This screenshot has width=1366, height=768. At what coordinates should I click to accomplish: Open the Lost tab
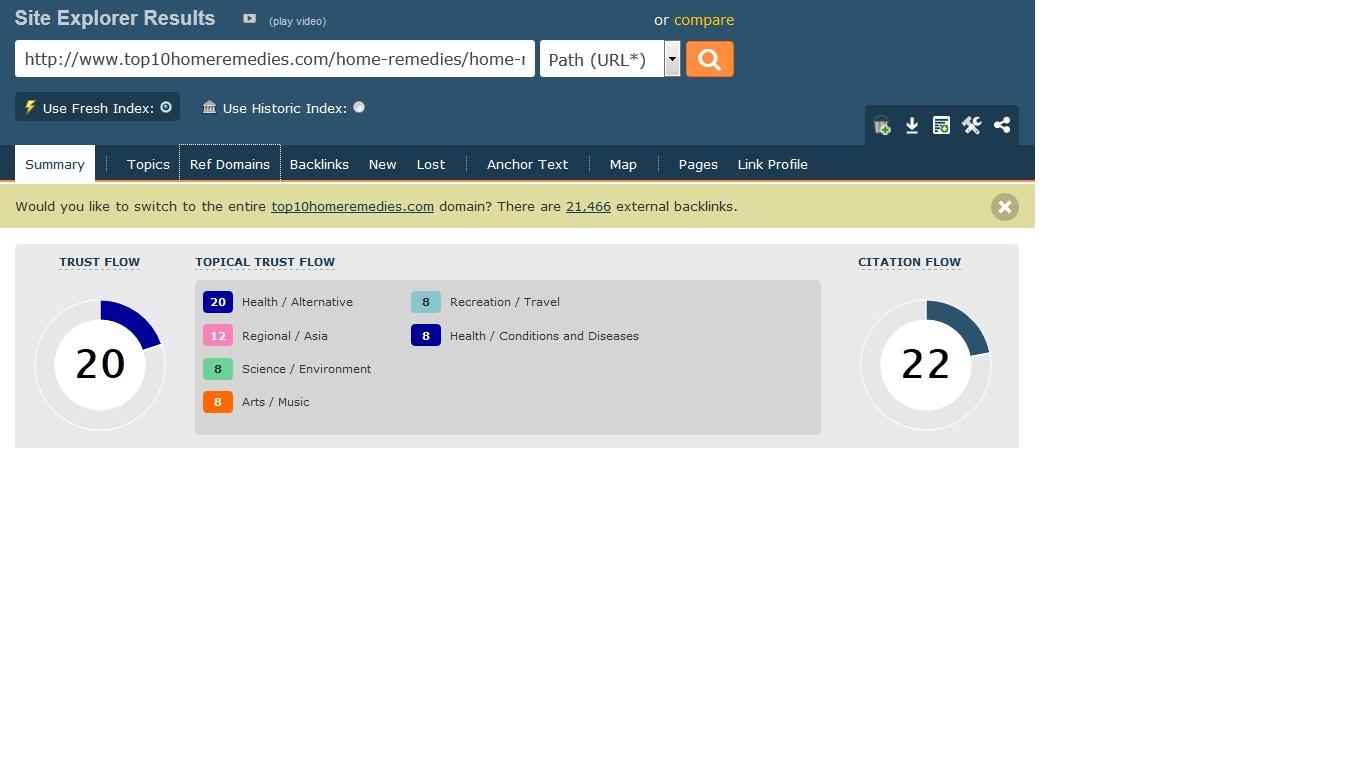[x=431, y=164]
